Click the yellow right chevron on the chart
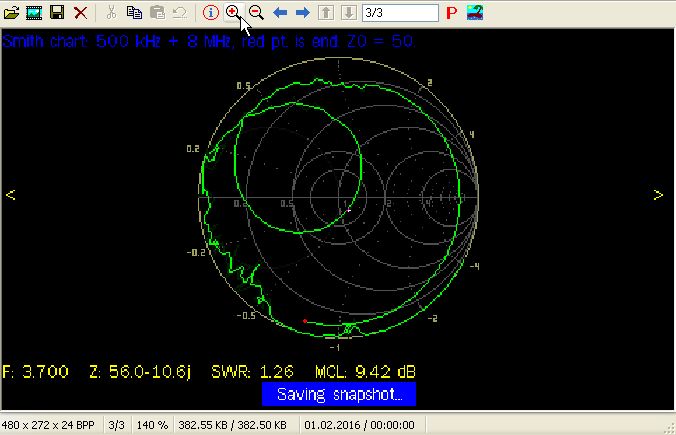Screen dimensions: 676x435 pos(659,195)
